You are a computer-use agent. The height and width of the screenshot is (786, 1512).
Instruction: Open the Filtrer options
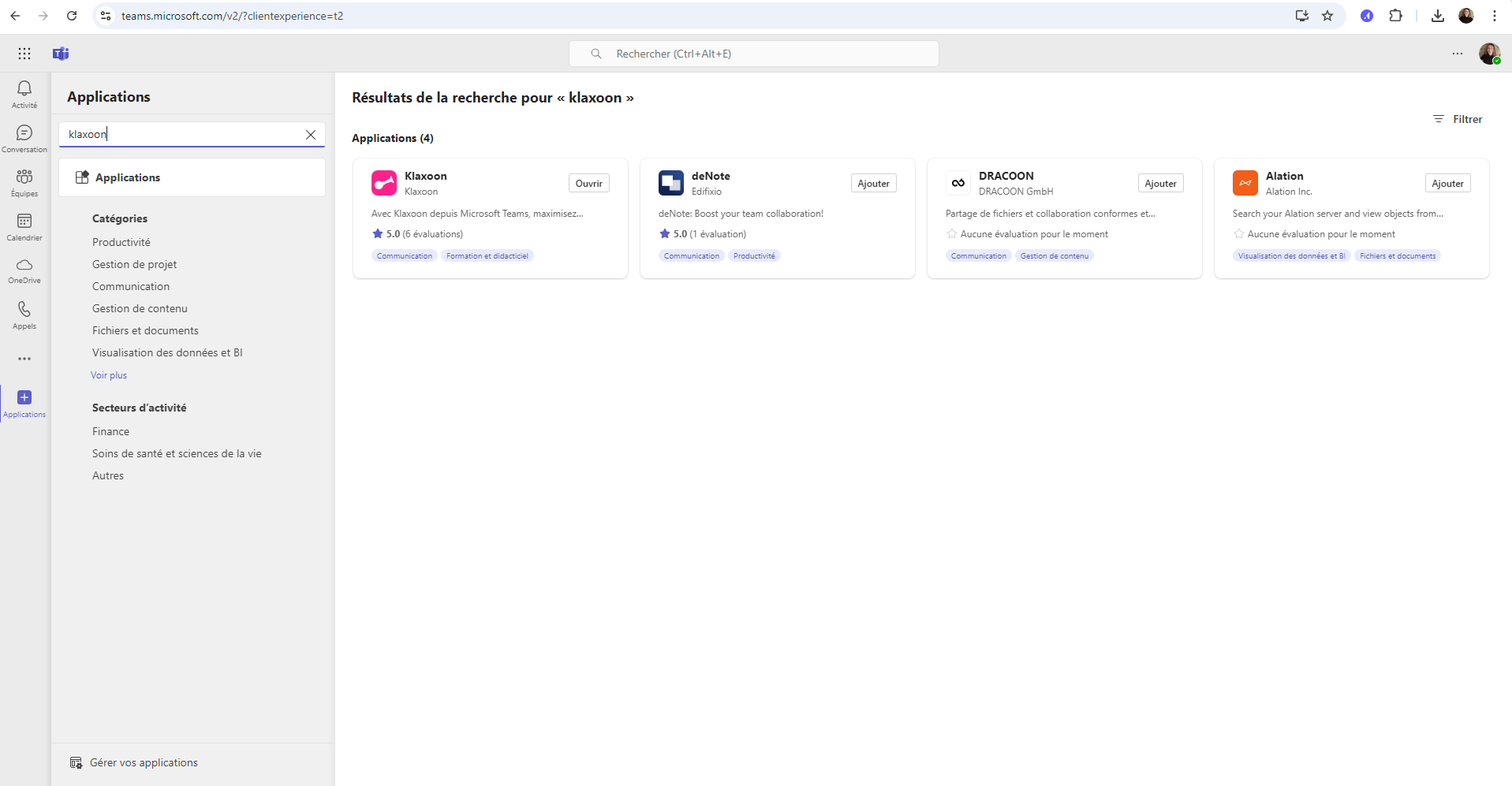(x=1458, y=119)
